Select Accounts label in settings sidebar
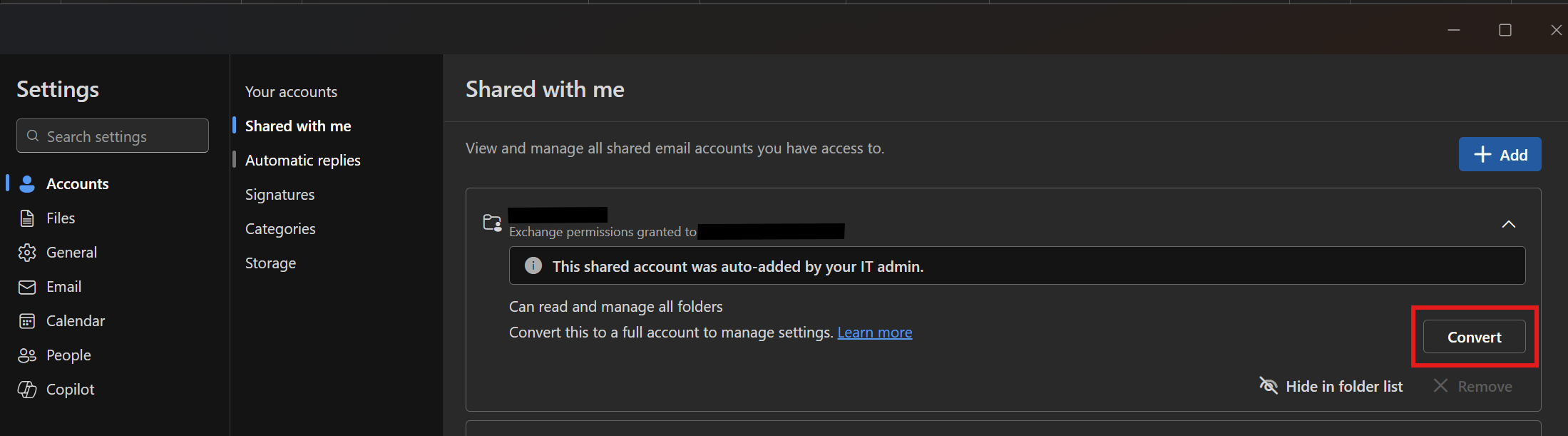This screenshot has width=1568, height=436. point(78,183)
